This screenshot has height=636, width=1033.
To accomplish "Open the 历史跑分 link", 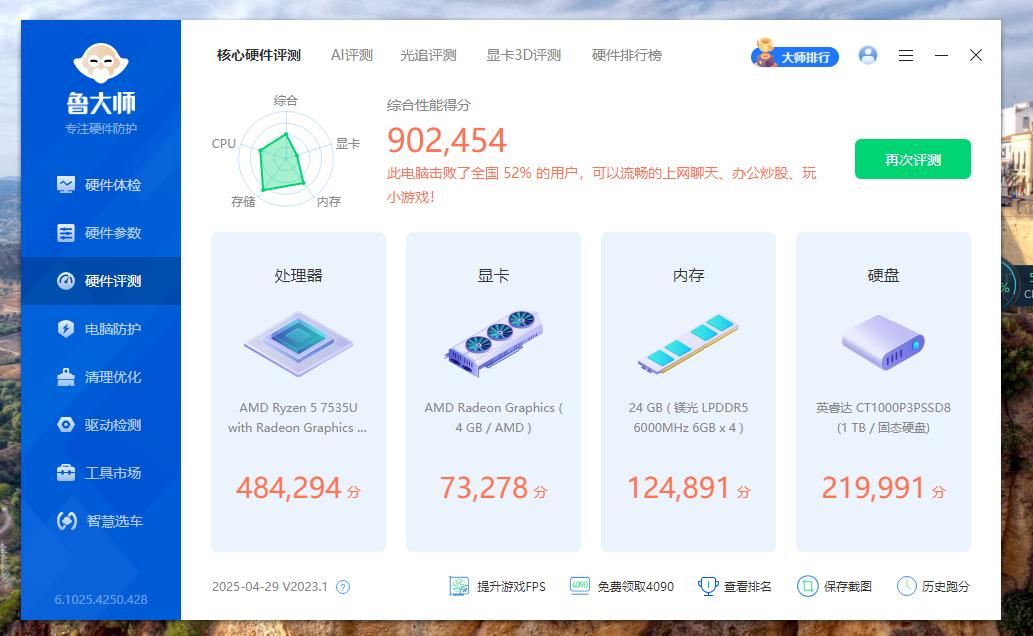I will pos(946,587).
